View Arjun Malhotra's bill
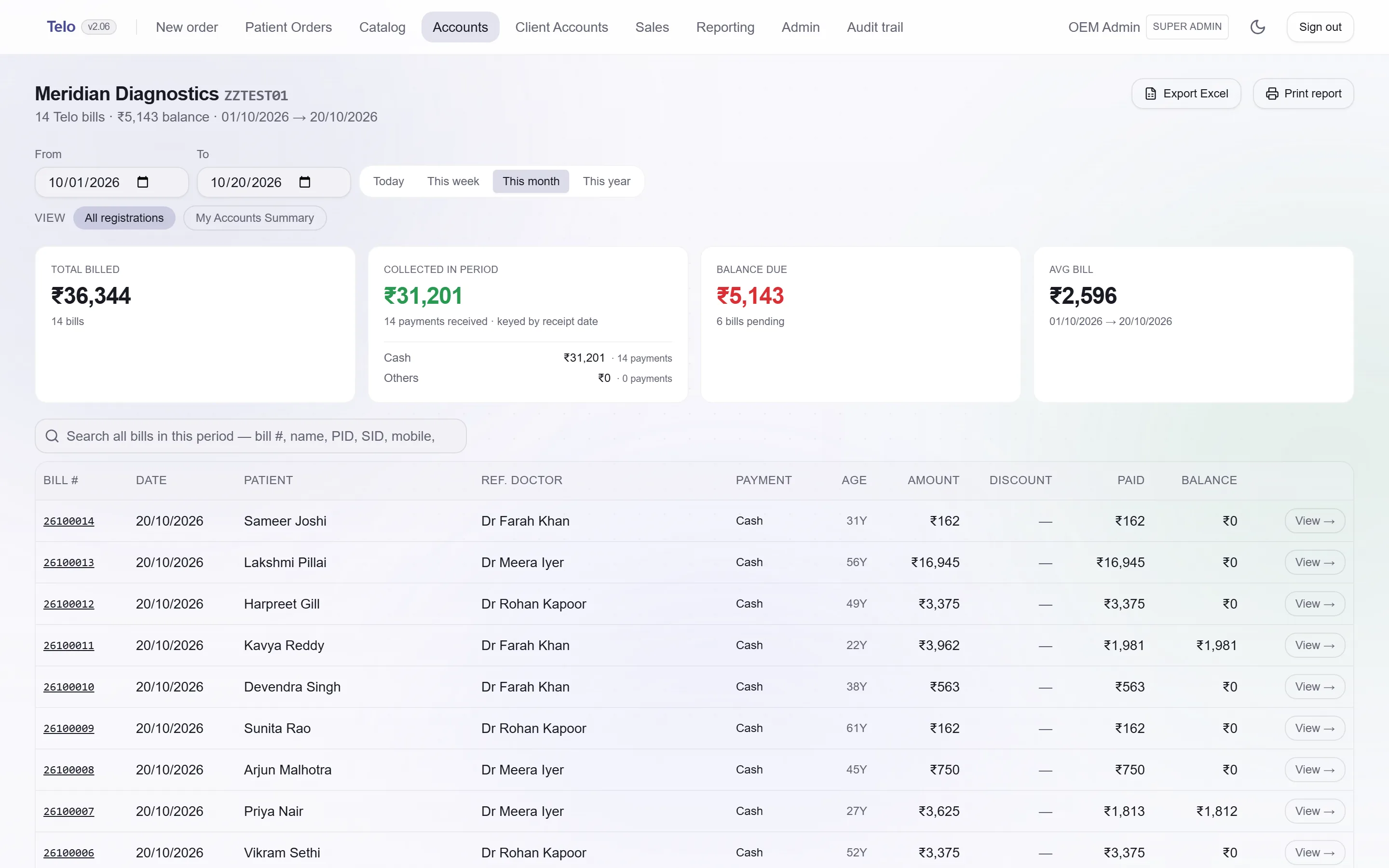Screen dimensions: 1389x868 1314,770
